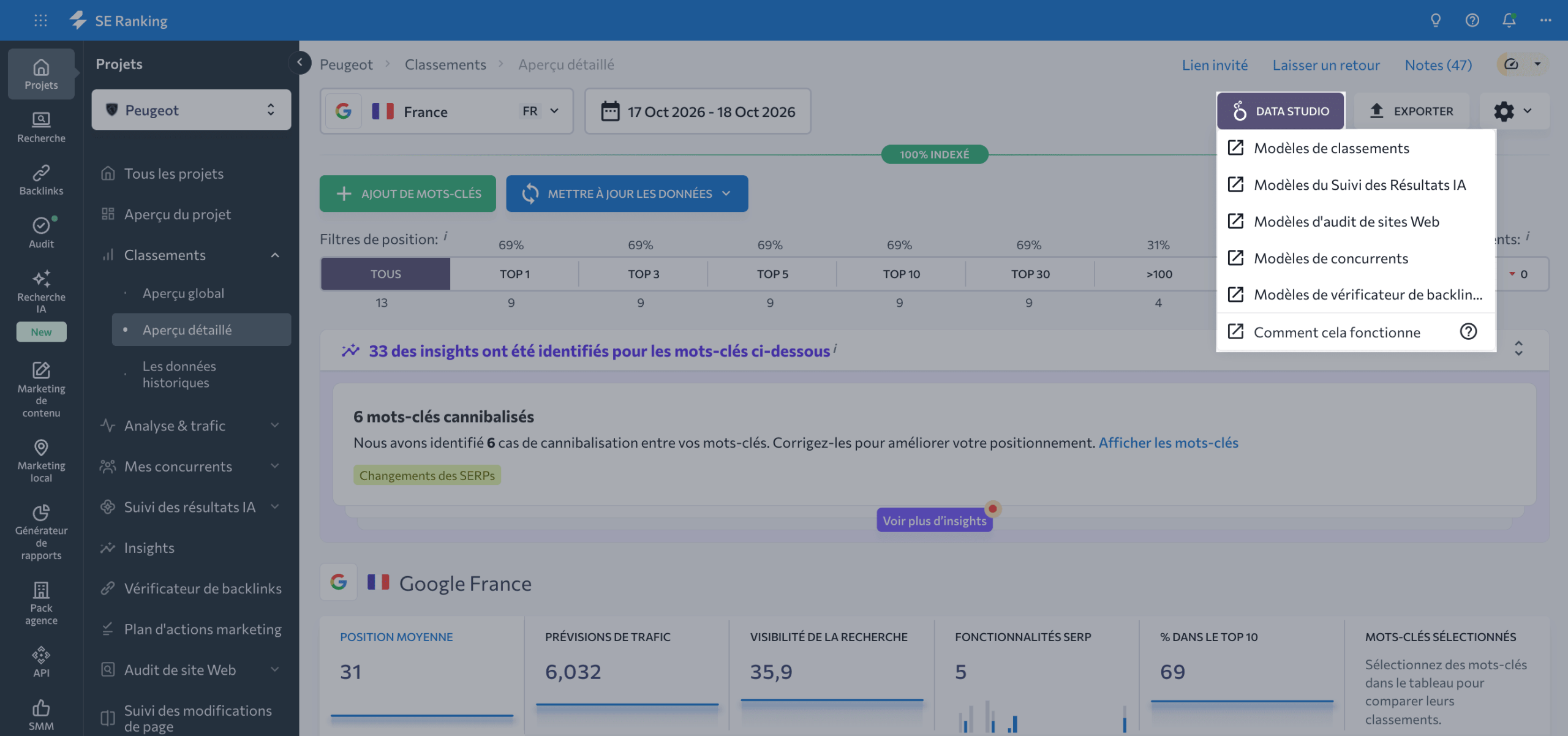Open Recherche in the left rail
The image size is (1568, 736).
click(x=41, y=127)
